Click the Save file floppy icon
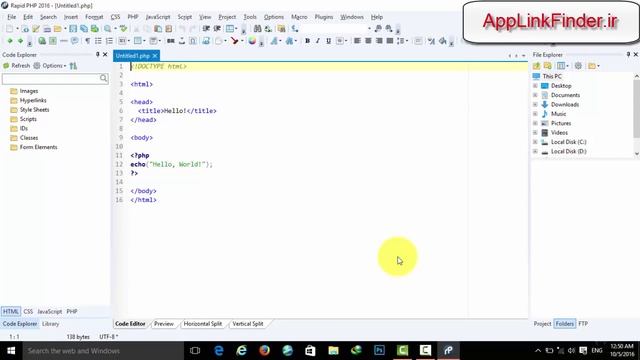Image resolution: width=640 pixels, height=360 pixels. tap(73, 29)
